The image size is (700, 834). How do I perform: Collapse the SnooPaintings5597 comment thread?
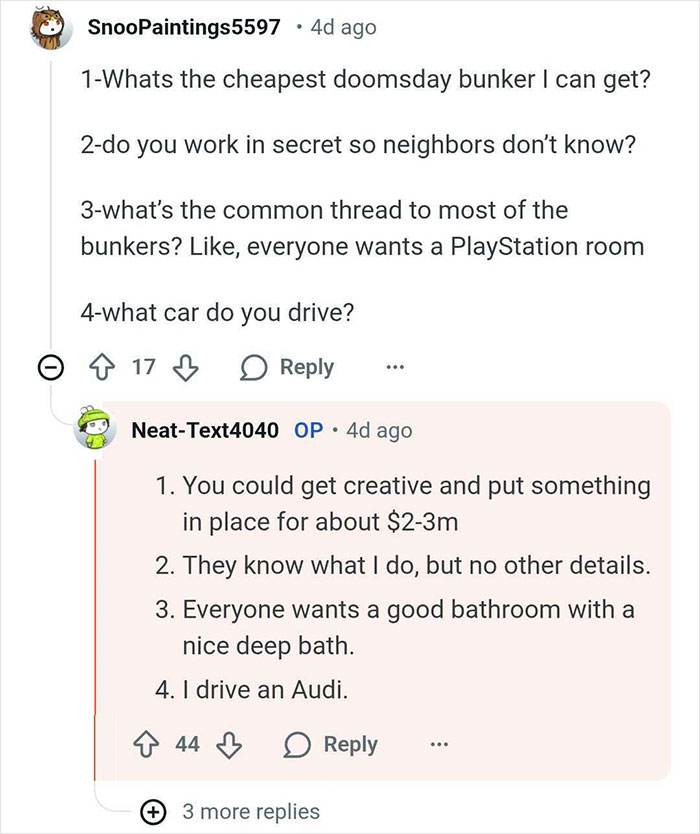pyautogui.click(x=47, y=368)
